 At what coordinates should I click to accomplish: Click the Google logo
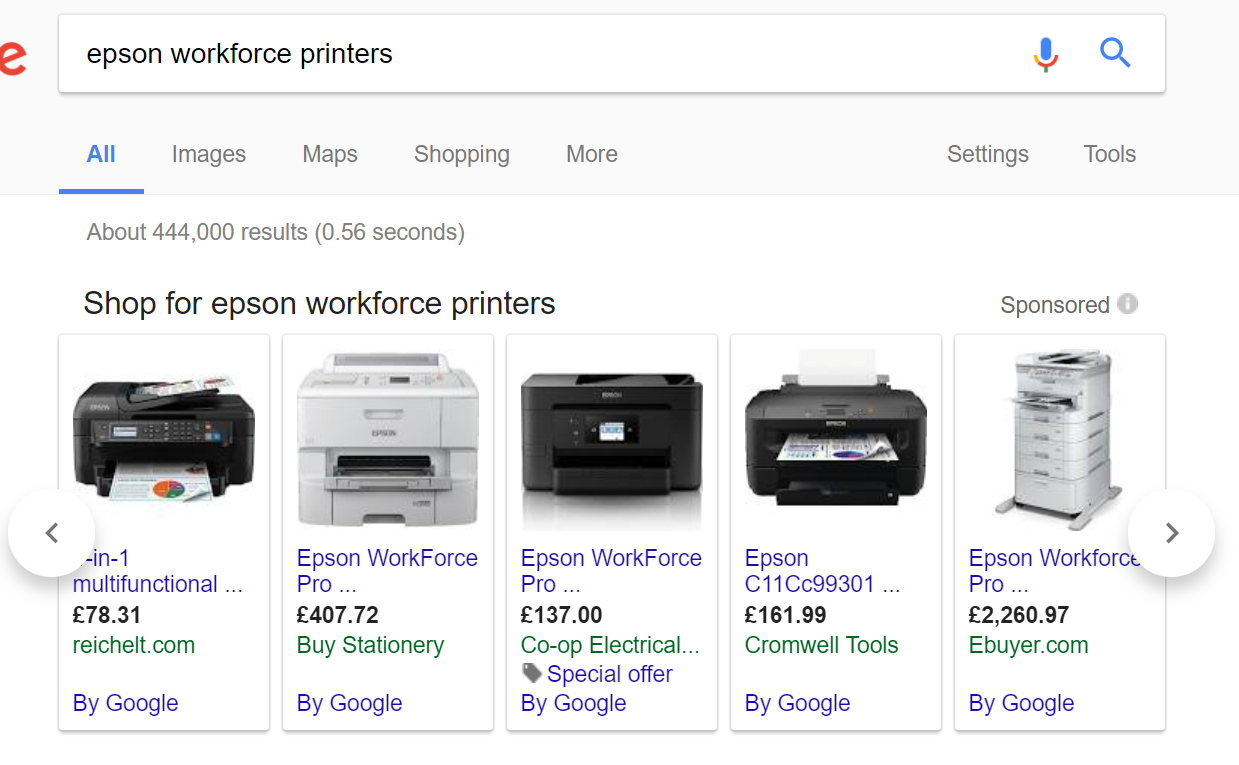[x=12, y=57]
